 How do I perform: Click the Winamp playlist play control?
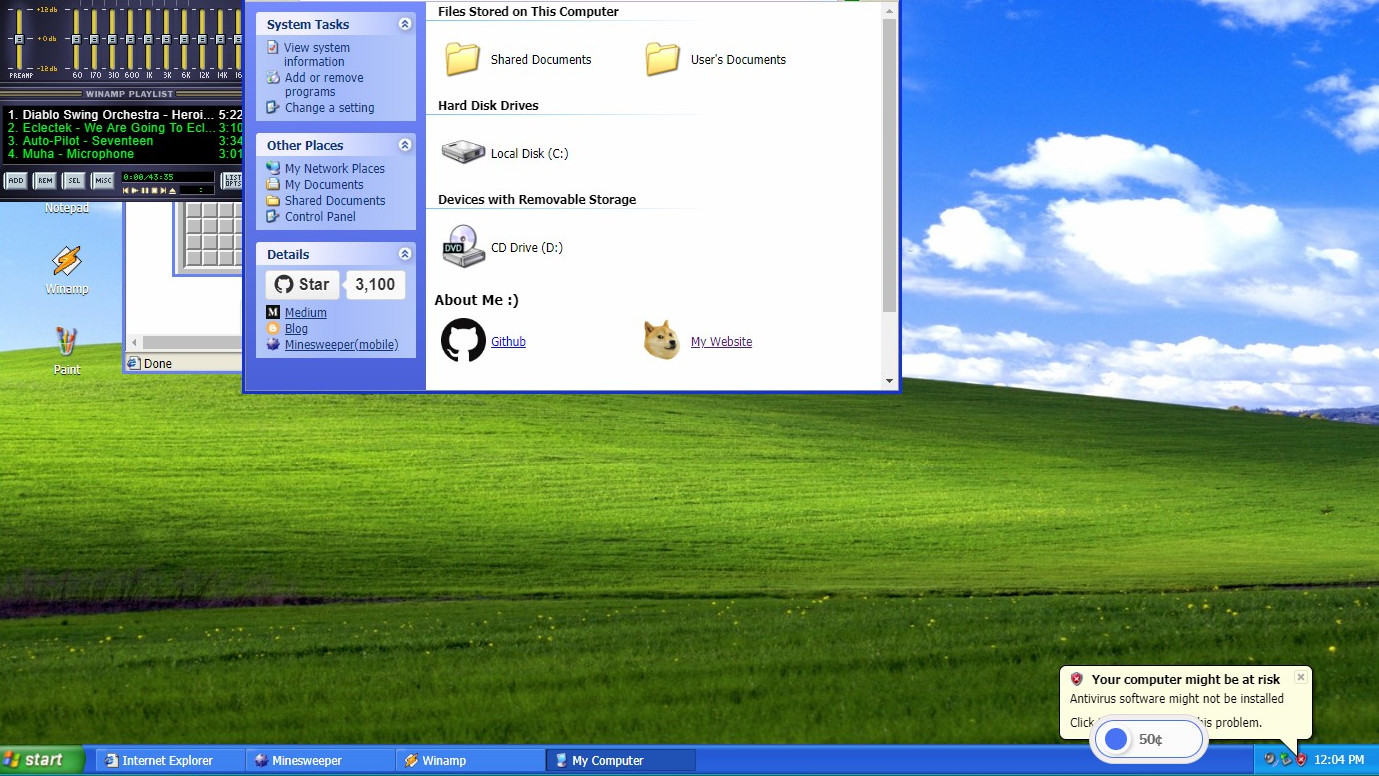click(135, 191)
